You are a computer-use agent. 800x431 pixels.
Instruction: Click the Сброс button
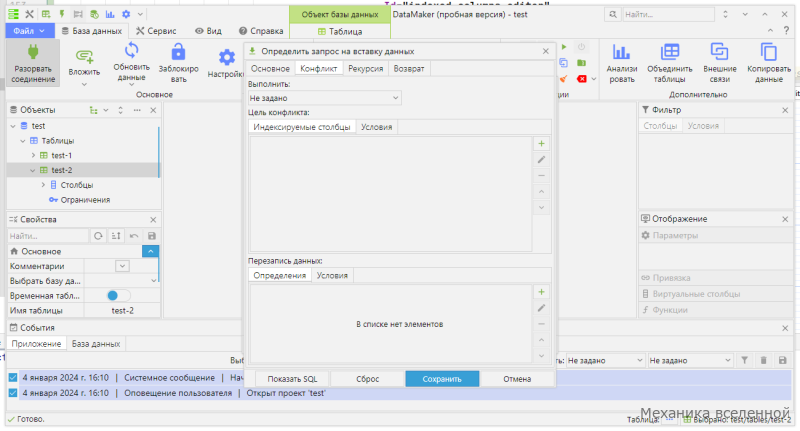pyautogui.click(x=367, y=379)
